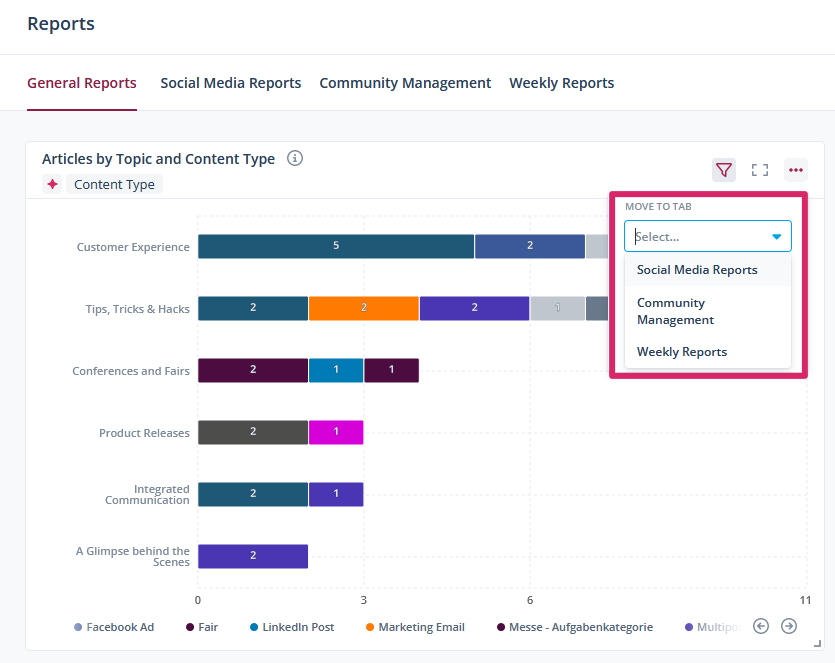The image size is (835, 663).
Task: Click the Content Type chip
Action: (x=114, y=184)
